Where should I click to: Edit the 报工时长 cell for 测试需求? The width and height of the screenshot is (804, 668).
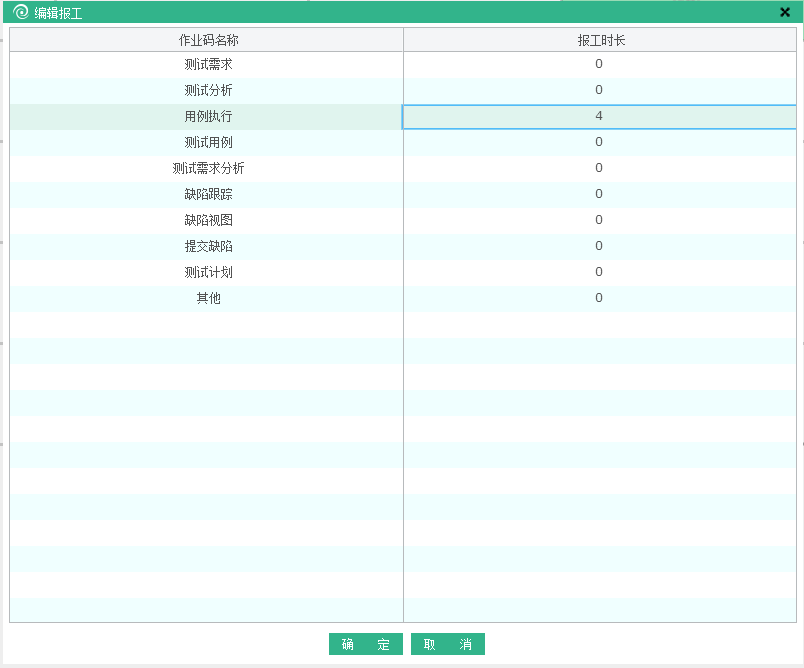click(599, 64)
